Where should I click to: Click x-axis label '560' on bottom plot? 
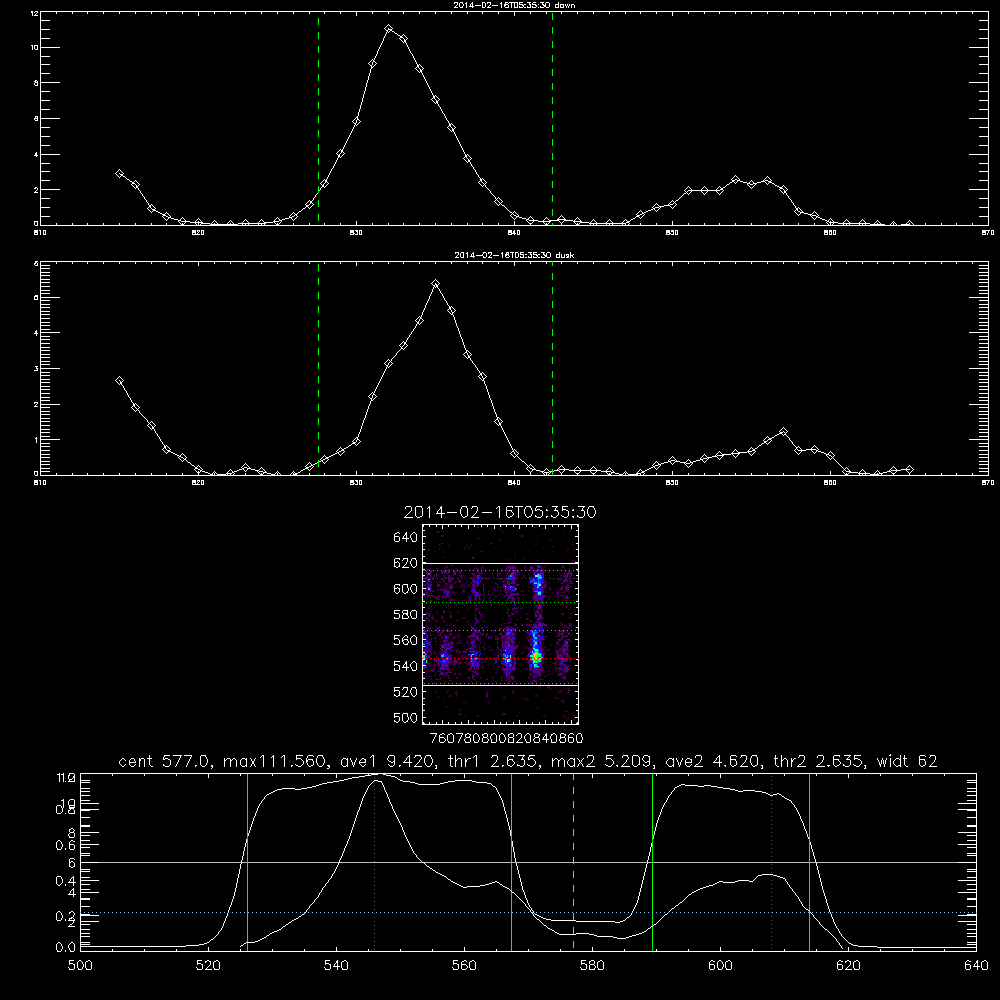pos(464,966)
